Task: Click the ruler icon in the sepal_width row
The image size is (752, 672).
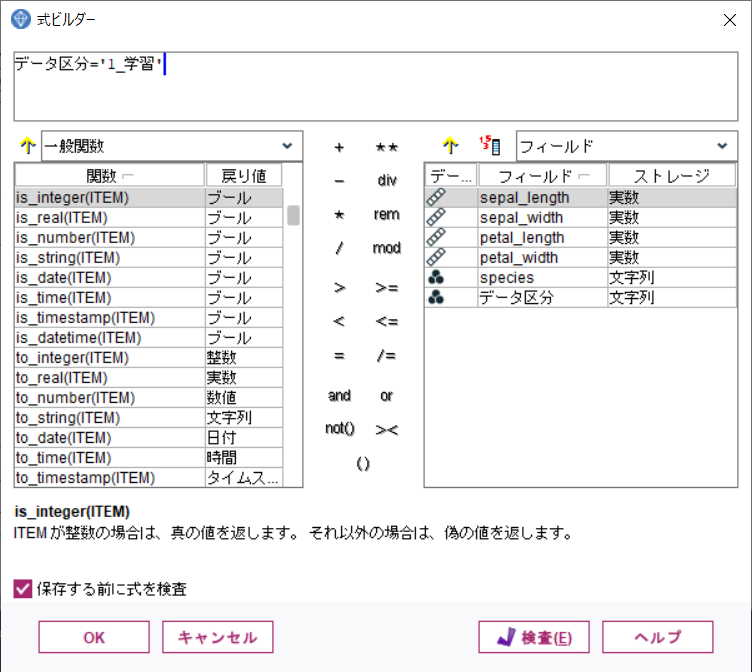Action: click(436, 218)
